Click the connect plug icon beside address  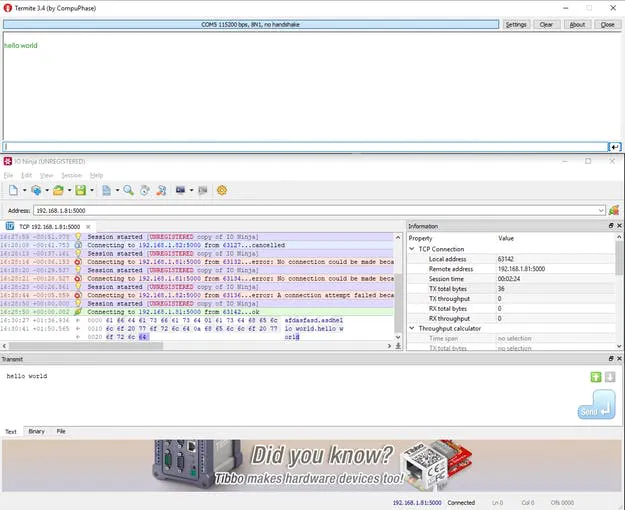pos(614,210)
